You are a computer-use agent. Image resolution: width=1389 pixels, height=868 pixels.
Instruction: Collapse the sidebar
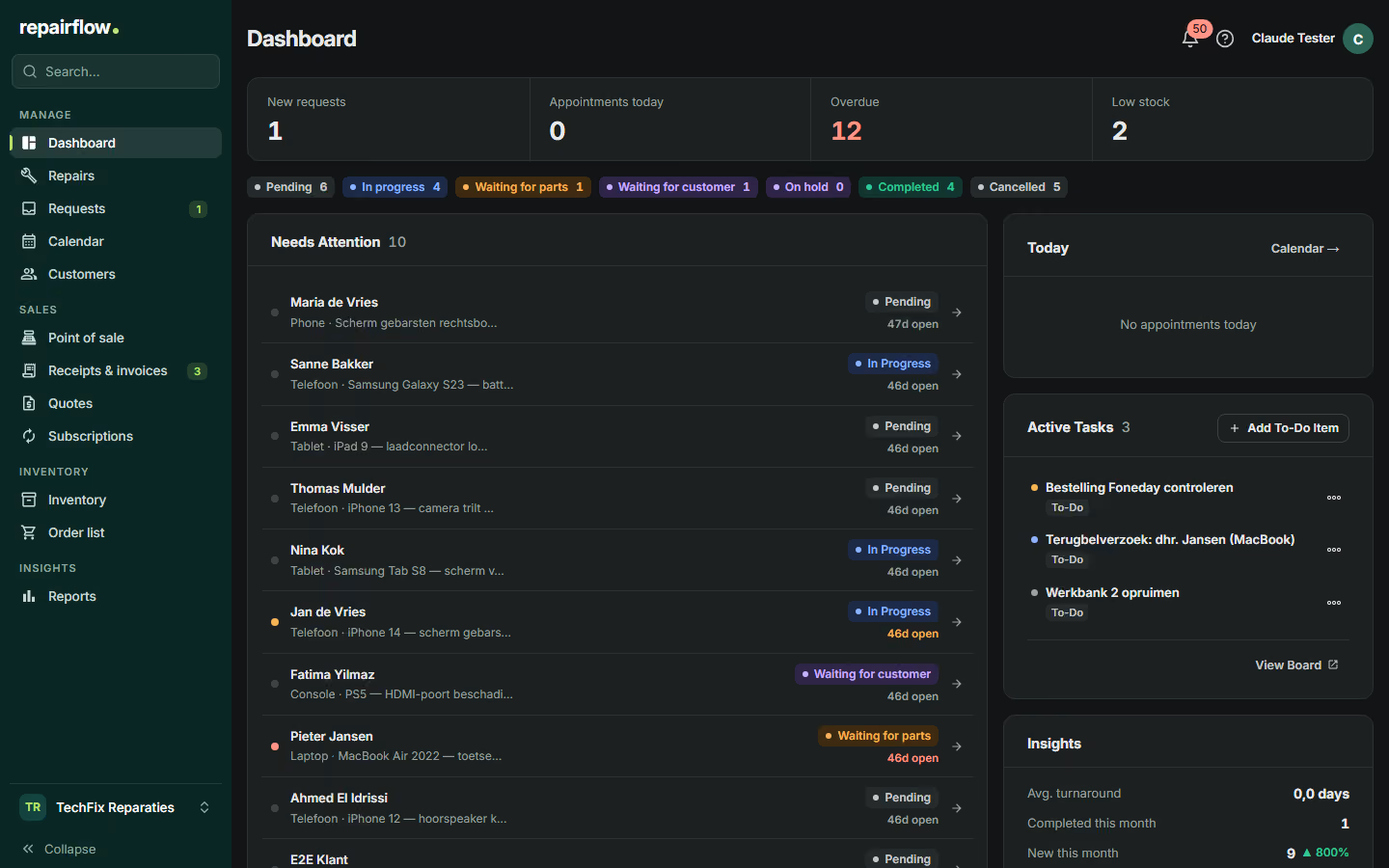60,849
